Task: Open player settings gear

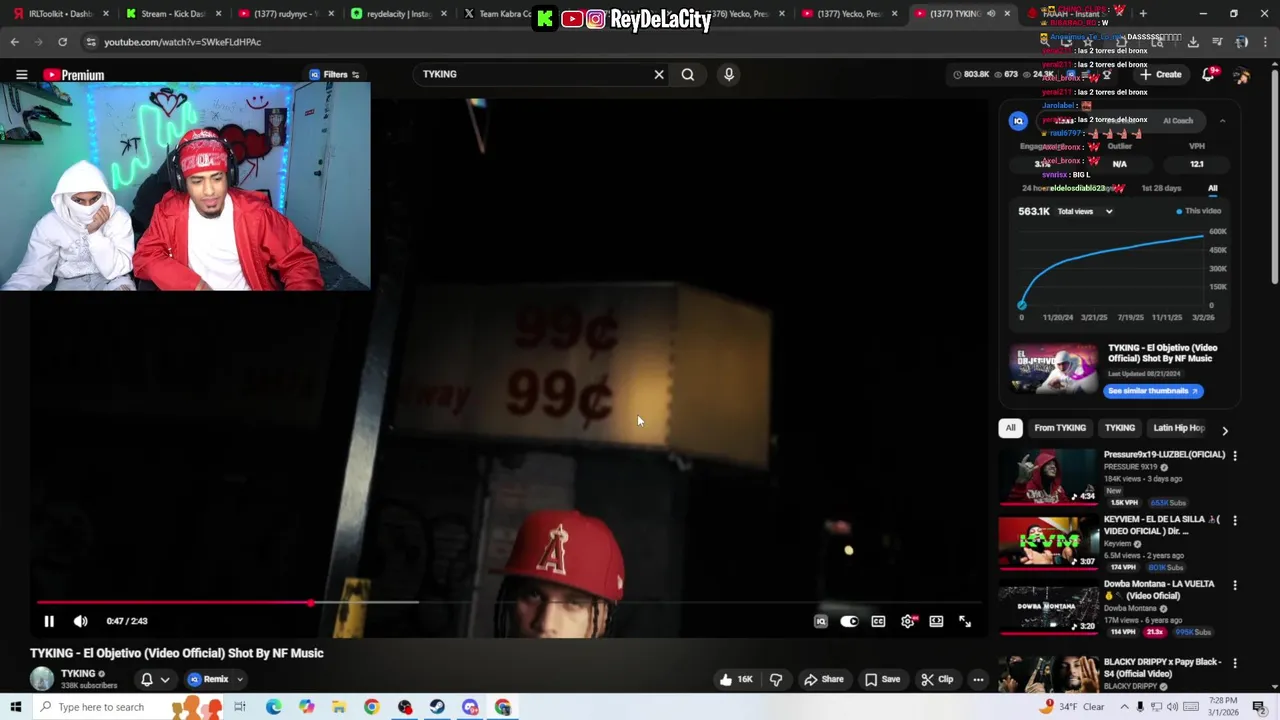Action: click(907, 621)
